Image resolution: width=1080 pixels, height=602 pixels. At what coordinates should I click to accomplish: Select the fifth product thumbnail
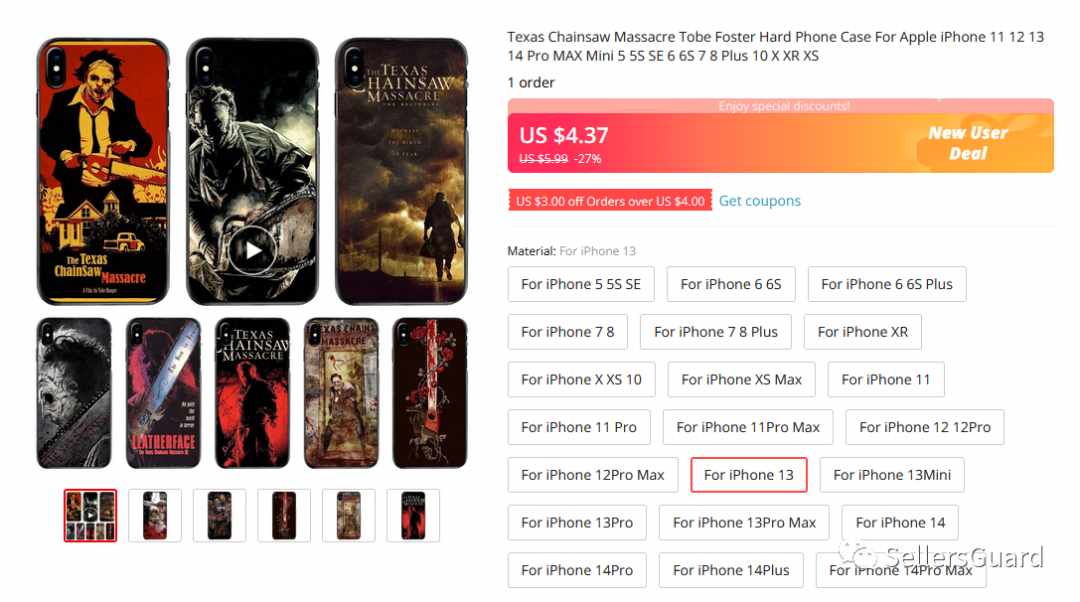349,515
